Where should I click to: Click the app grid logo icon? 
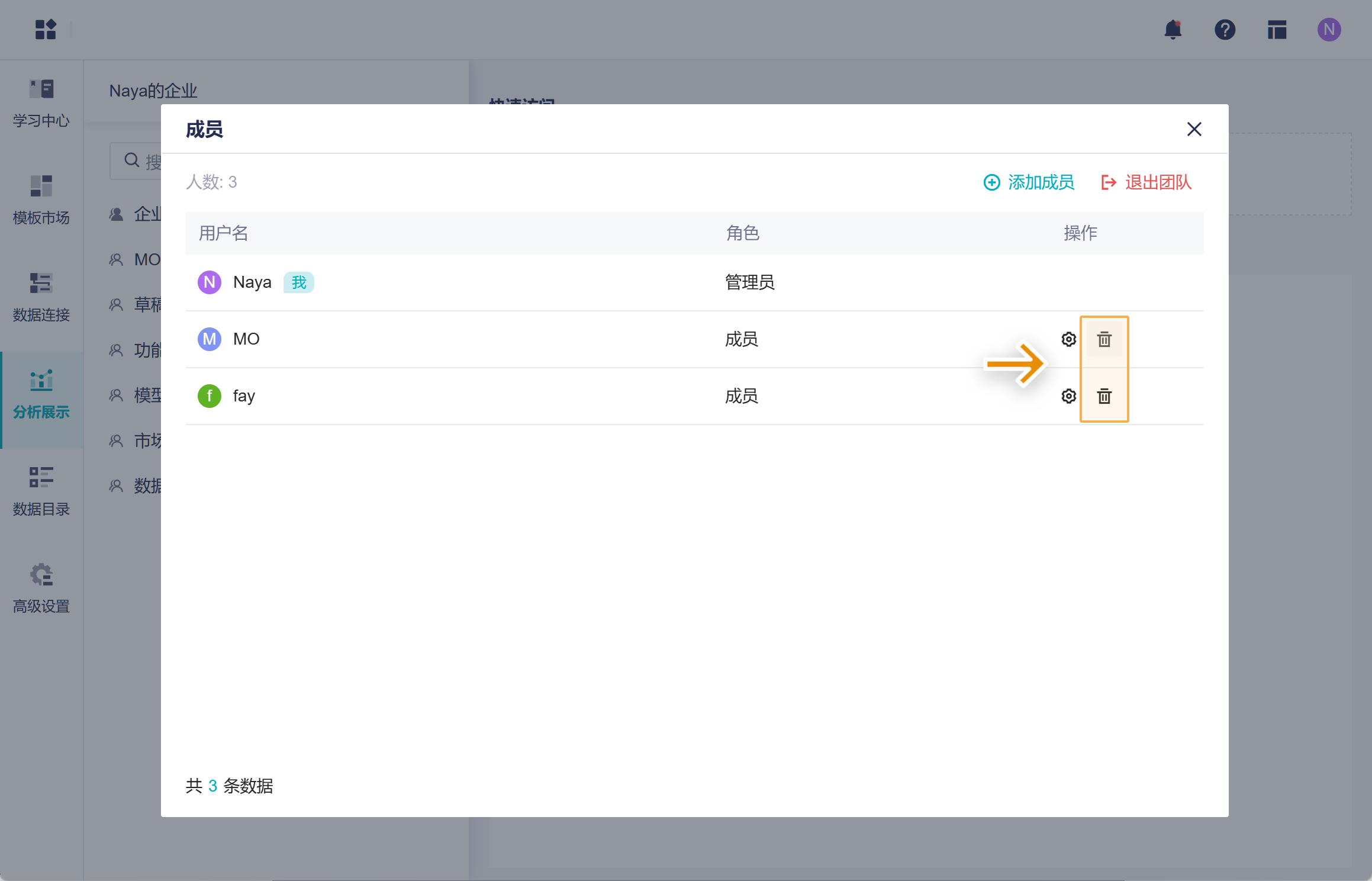coord(46,30)
